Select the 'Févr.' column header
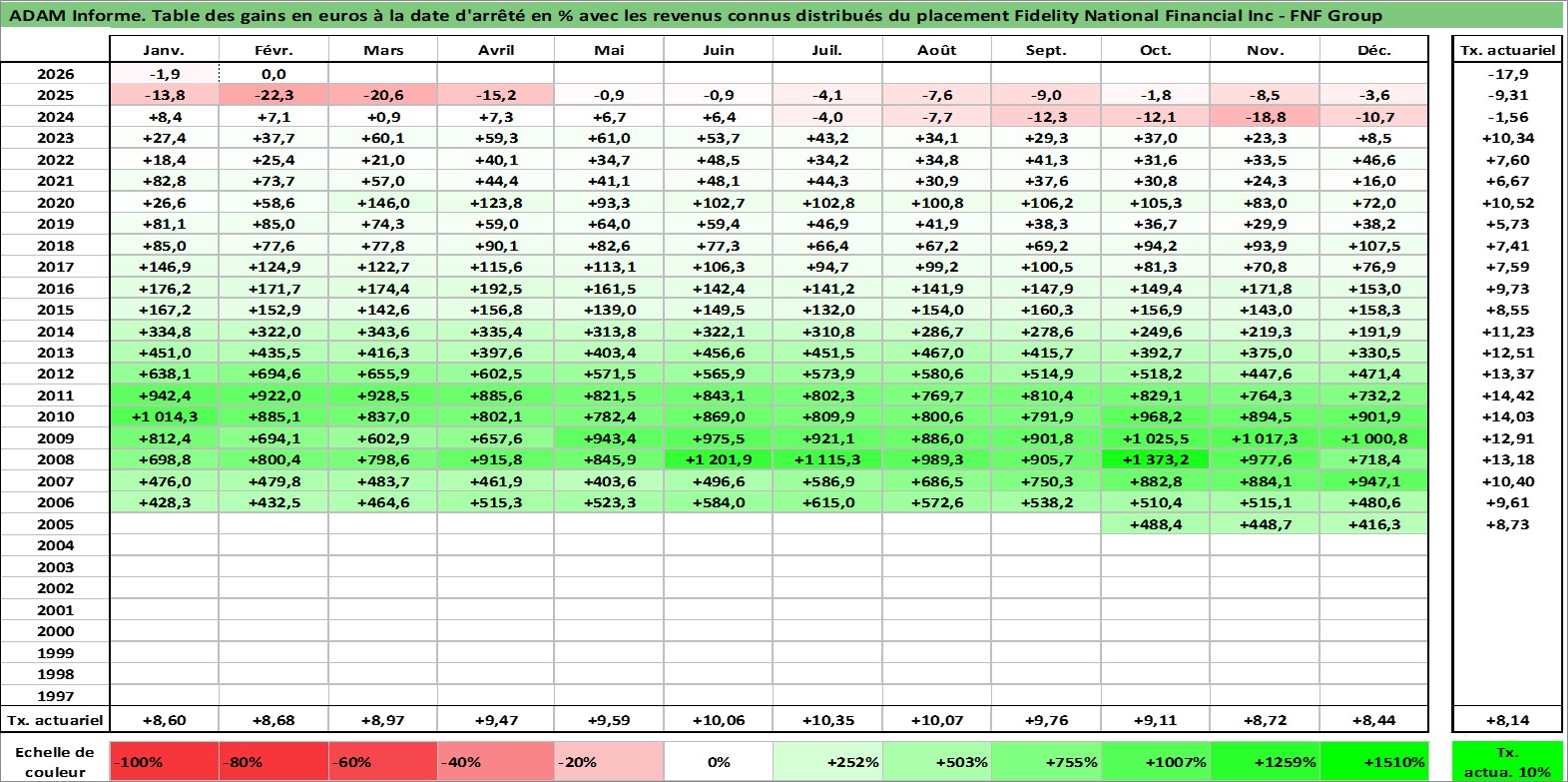Viewport: 1568px width, 782px height. tap(274, 50)
